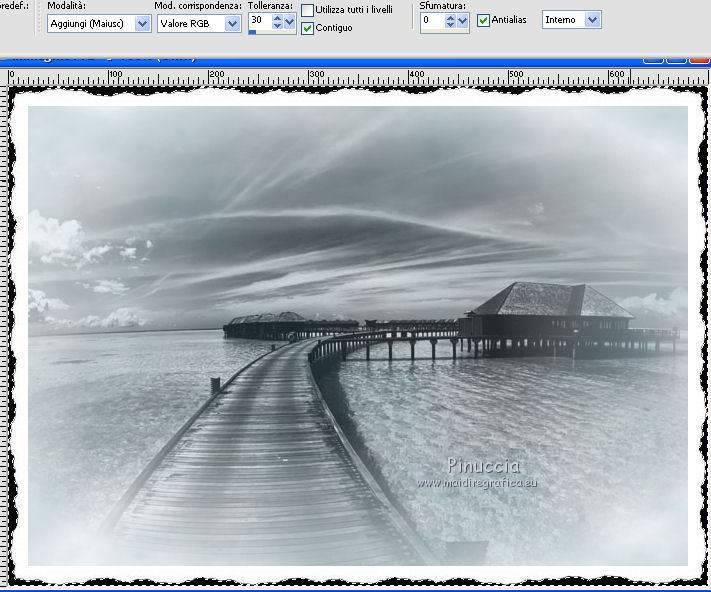Increase Sfumatura with the up stepper arrow
Screen dimensions: 711x592
pyautogui.click(x=450, y=17)
